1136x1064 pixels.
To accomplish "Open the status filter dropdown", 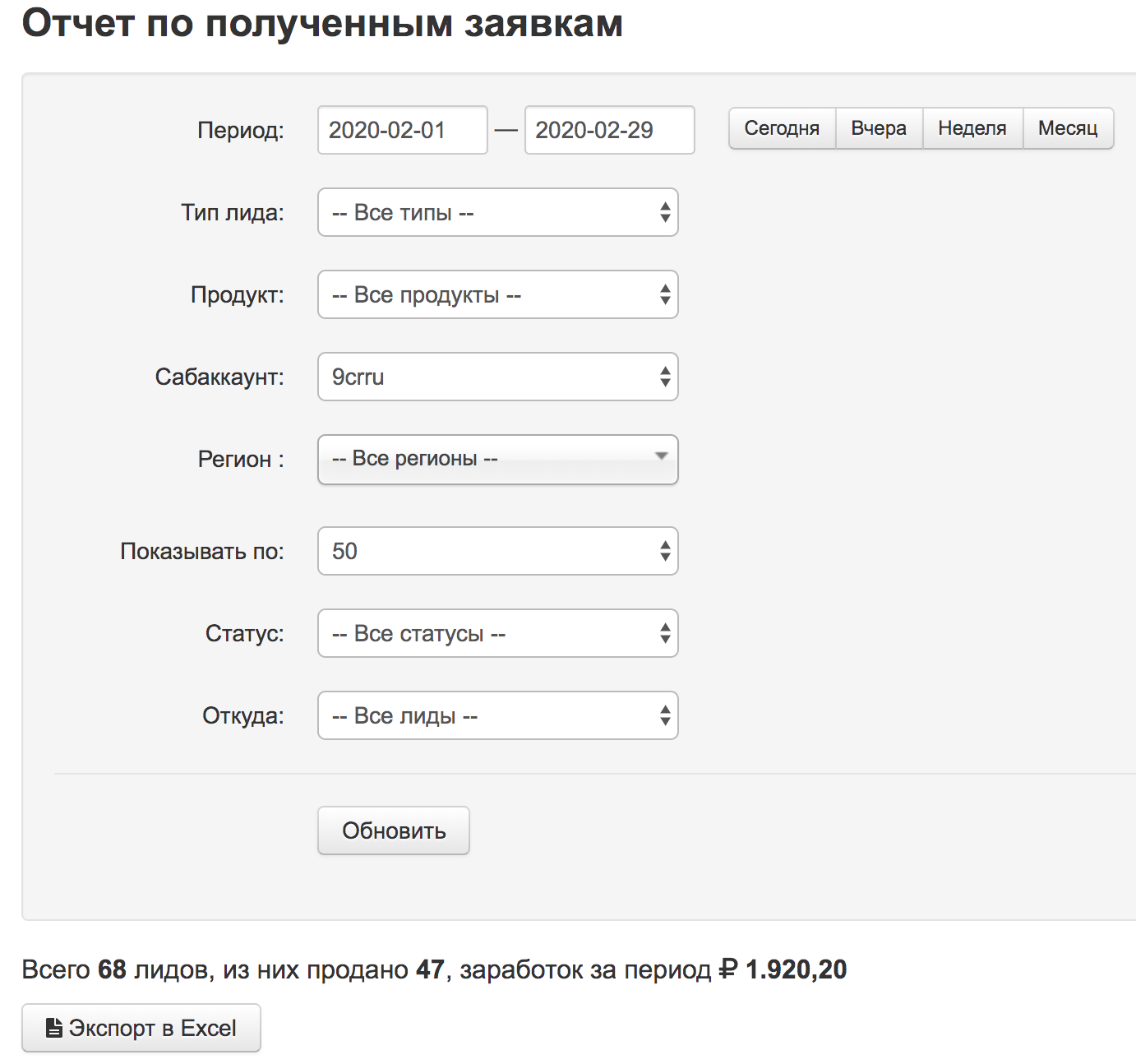I will (x=497, y=634).
